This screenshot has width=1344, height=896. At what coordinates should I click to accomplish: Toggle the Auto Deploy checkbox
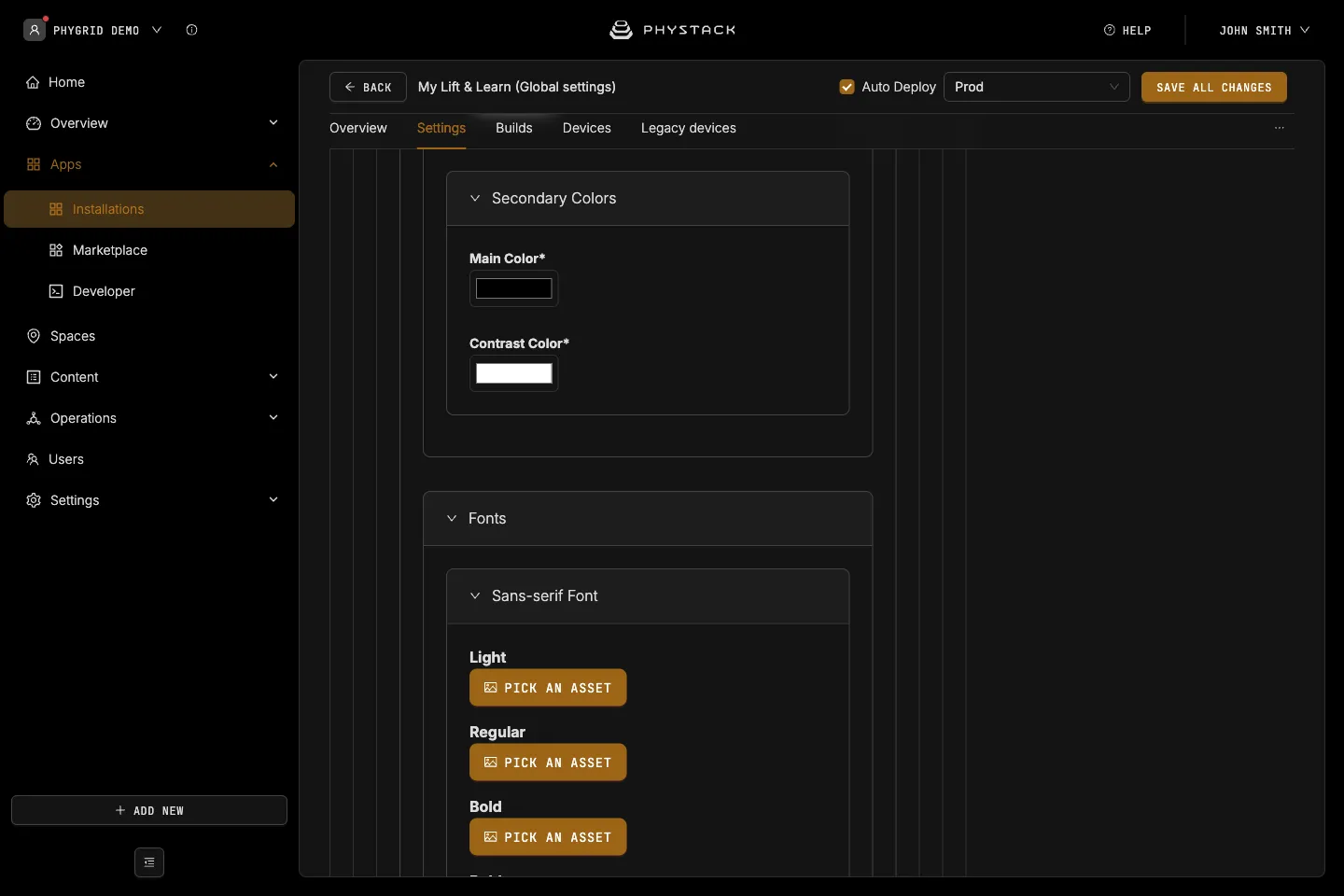pyautogui.click(x=847, y=87)
